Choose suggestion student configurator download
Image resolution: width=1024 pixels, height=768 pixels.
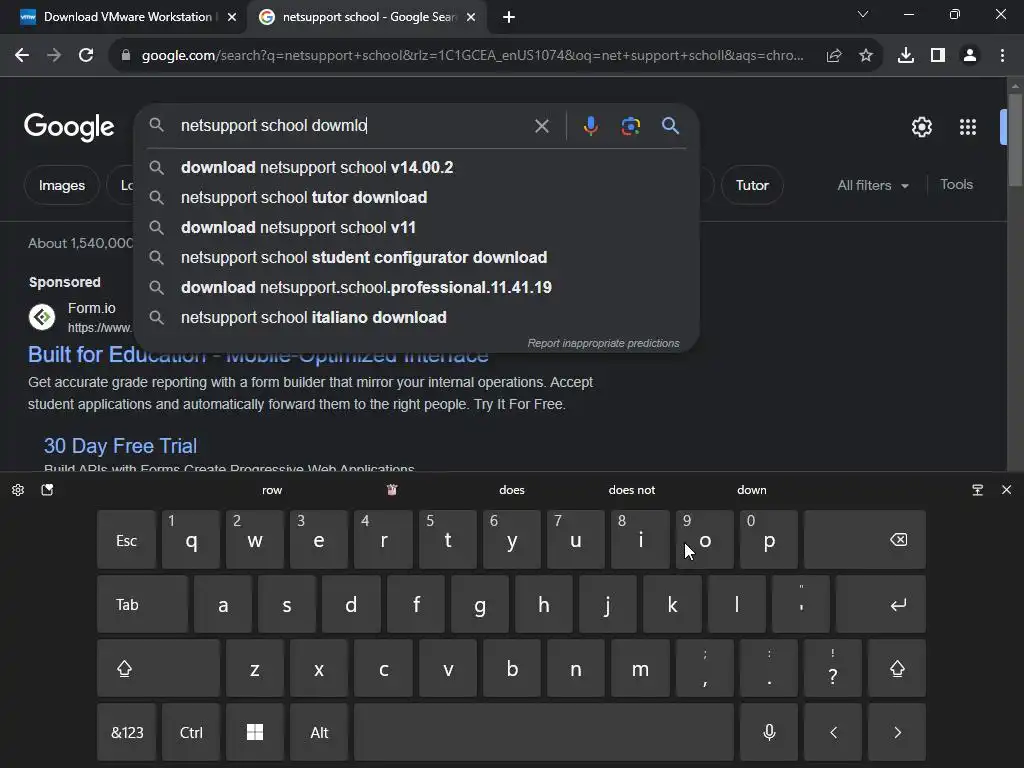pyautogui.click(x=416, y=257)
